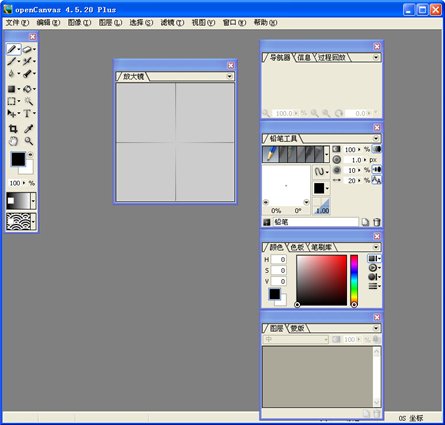Expand the pattern texture dropdown
This screenshot has width=445, height=425.
point(33,221)
